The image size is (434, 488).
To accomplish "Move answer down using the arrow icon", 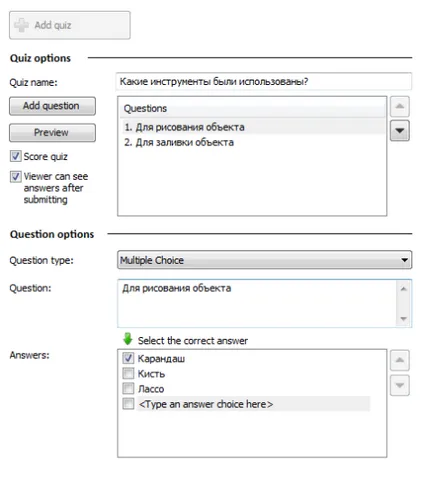I will 400,385.
